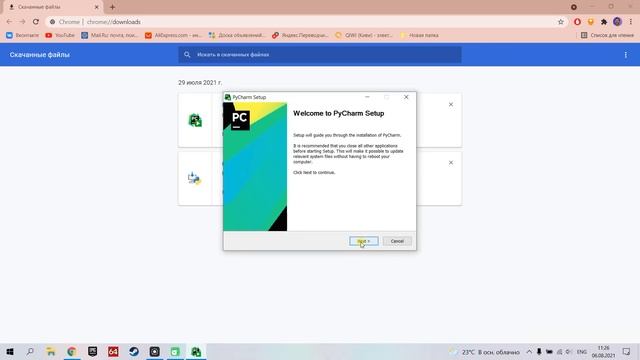Open a new Chrome tab
This screenshot has height=360, width=640.
pyautogui.click(x=112, y=7)
